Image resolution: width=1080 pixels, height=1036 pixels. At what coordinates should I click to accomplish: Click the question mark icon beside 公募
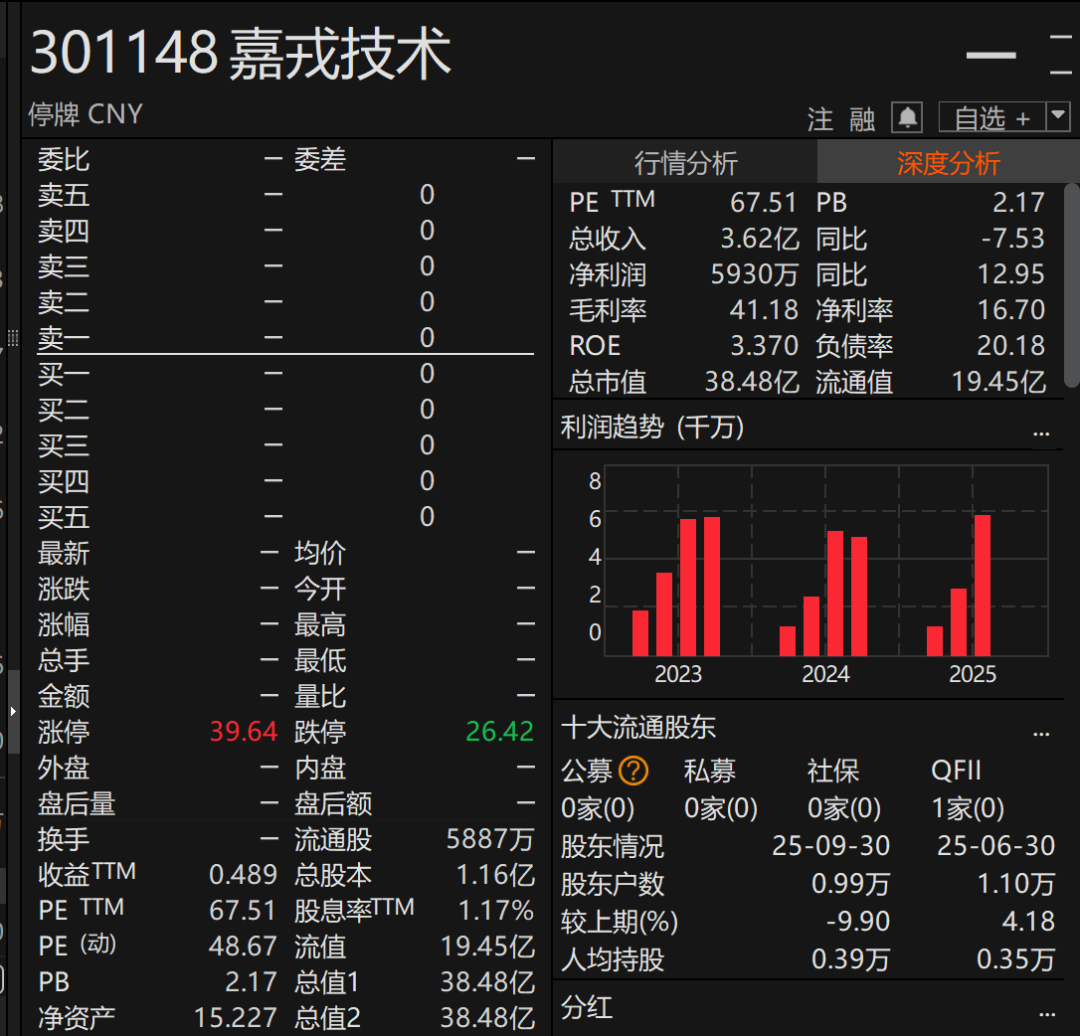pyautogui.click(x=633, y=771)
